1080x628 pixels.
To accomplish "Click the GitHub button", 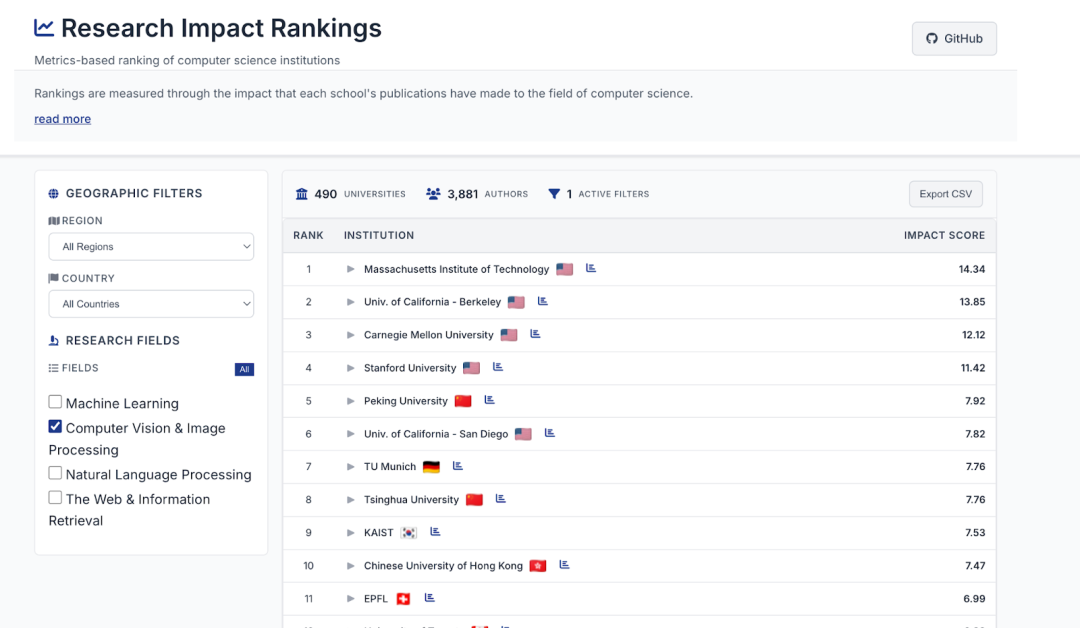I will tap(954, 39).
